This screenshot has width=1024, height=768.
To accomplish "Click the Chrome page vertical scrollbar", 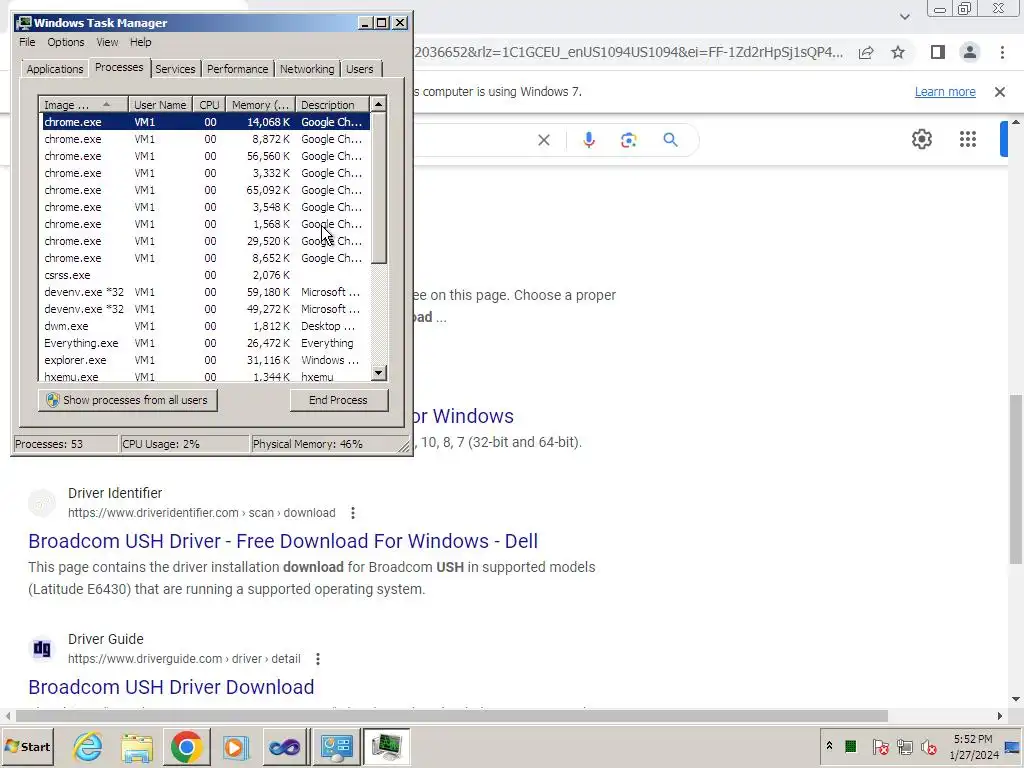I will pos(1016,480).
